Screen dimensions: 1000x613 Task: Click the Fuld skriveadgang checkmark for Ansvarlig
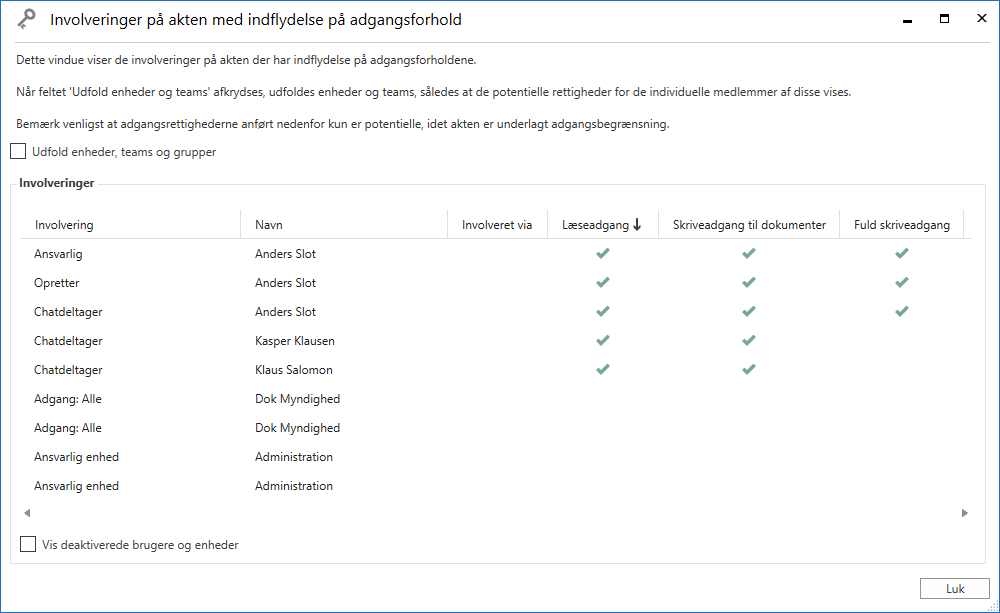pyautogui.click(x=902, y=254)
